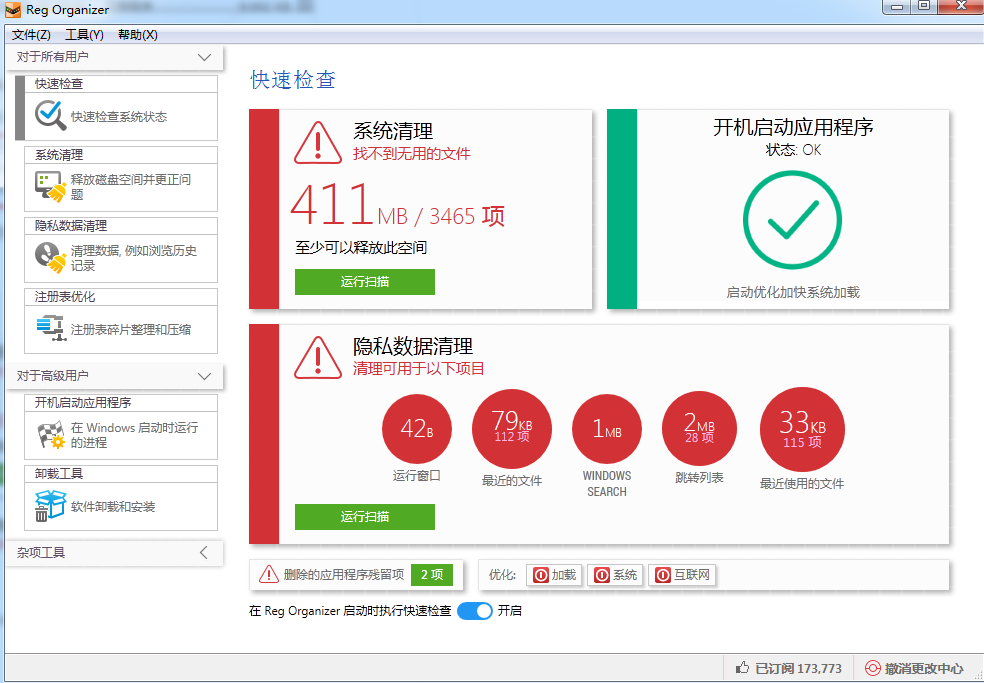Click 至少可以释放此空间 text
984x683 pixels.
tap(361, 247)
